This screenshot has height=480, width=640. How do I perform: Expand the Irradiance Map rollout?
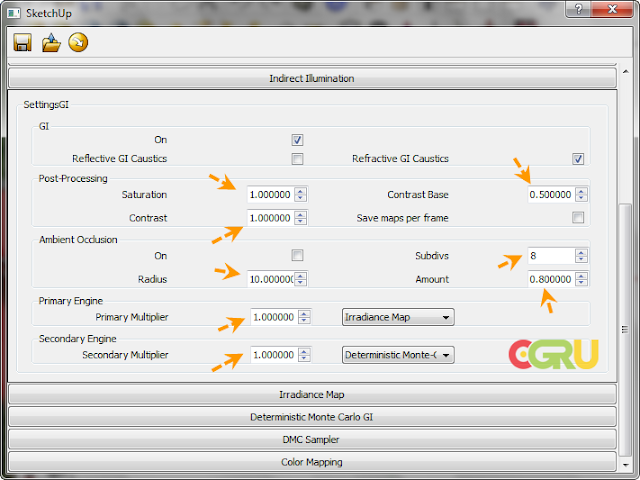coord(312,395)
